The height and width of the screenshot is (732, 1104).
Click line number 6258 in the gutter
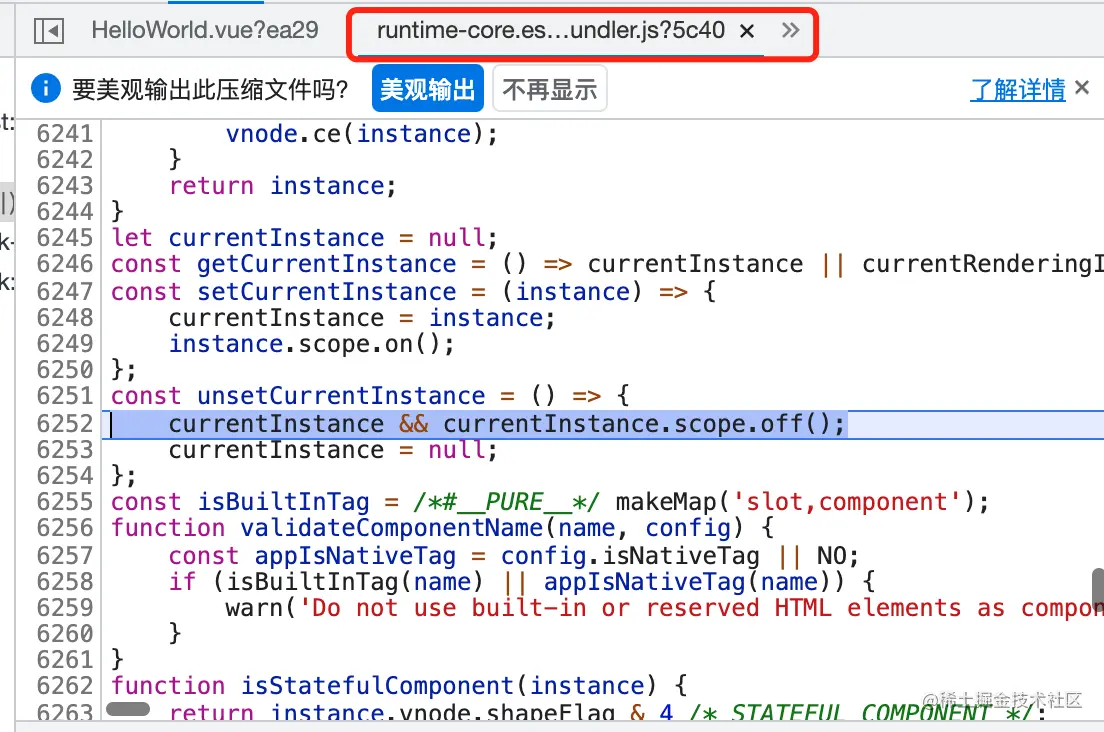click(x=65, y=582)
